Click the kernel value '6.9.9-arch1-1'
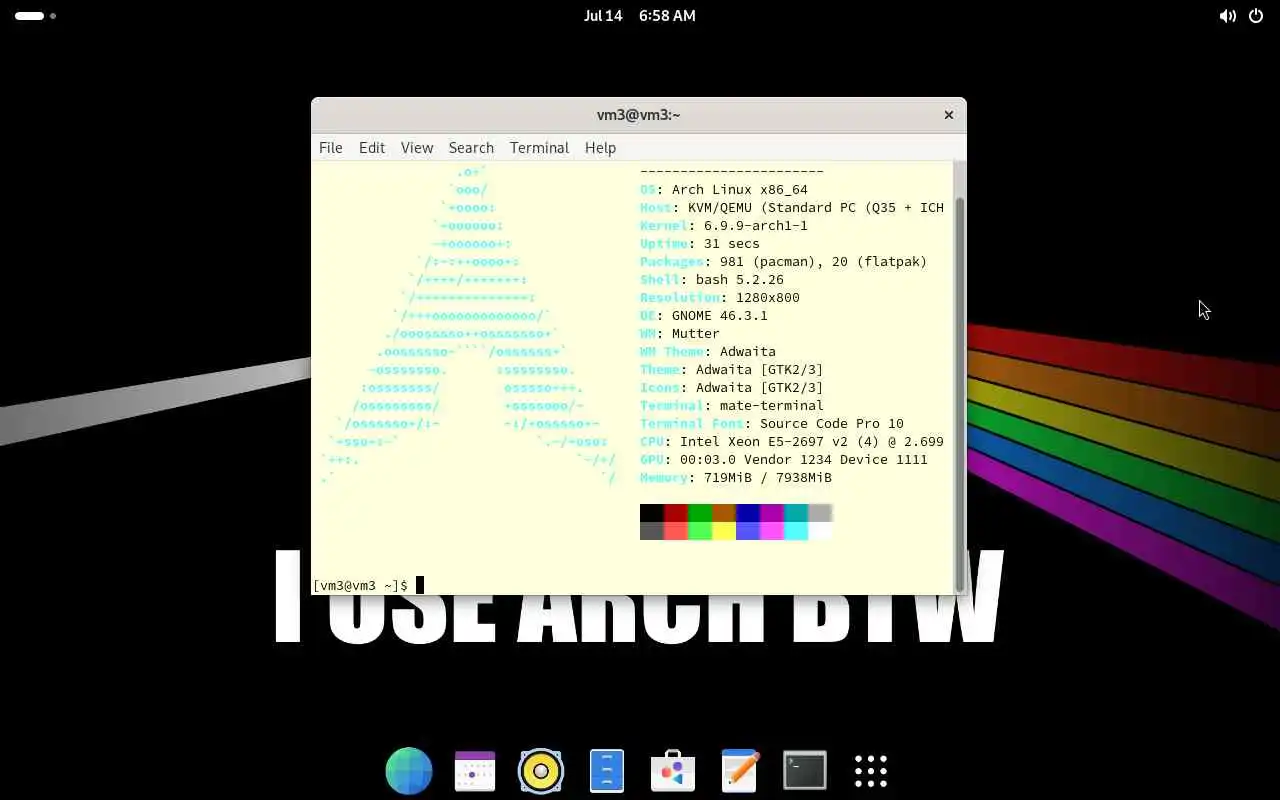 coord(756,226)
